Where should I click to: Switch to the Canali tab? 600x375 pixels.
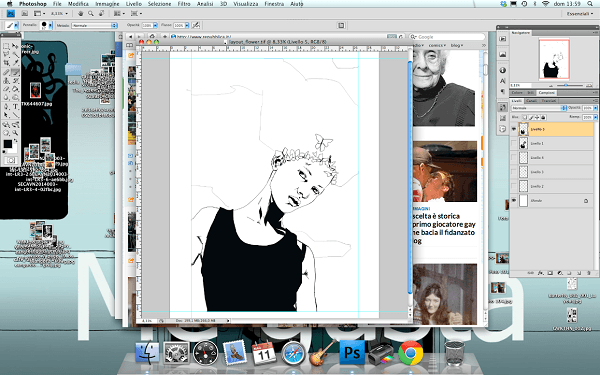point(532,101)
